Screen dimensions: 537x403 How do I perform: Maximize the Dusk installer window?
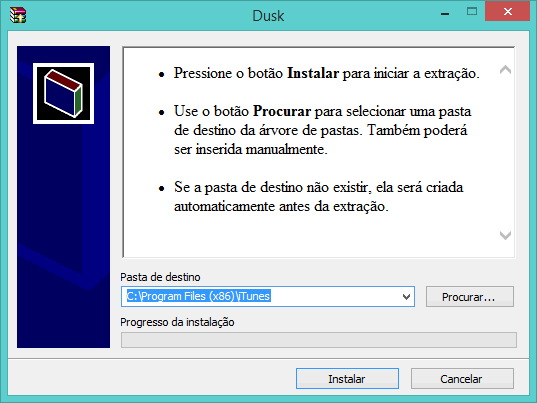pos(472,12)
